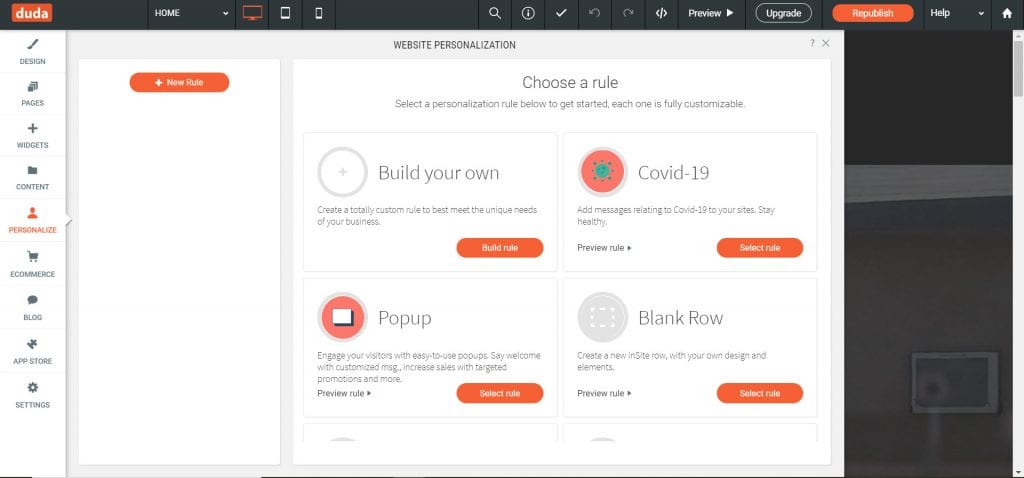The height and width of the screenshot is (478, 1024).
Task: Click the checkmark icon in toolbar
Action: click(562, 13)
